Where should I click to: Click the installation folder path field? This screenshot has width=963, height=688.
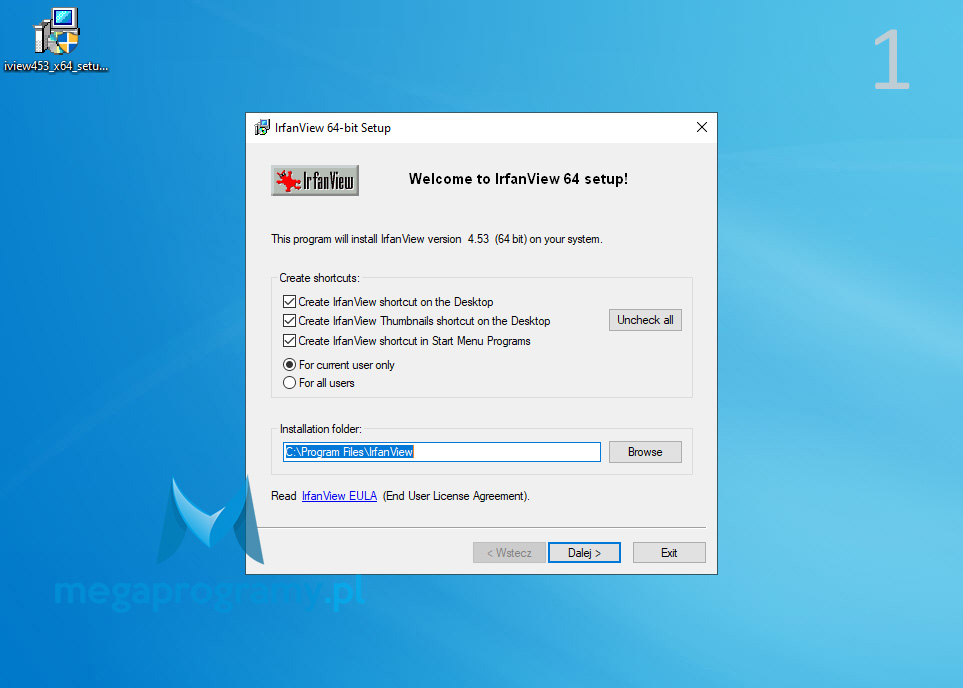442,452
